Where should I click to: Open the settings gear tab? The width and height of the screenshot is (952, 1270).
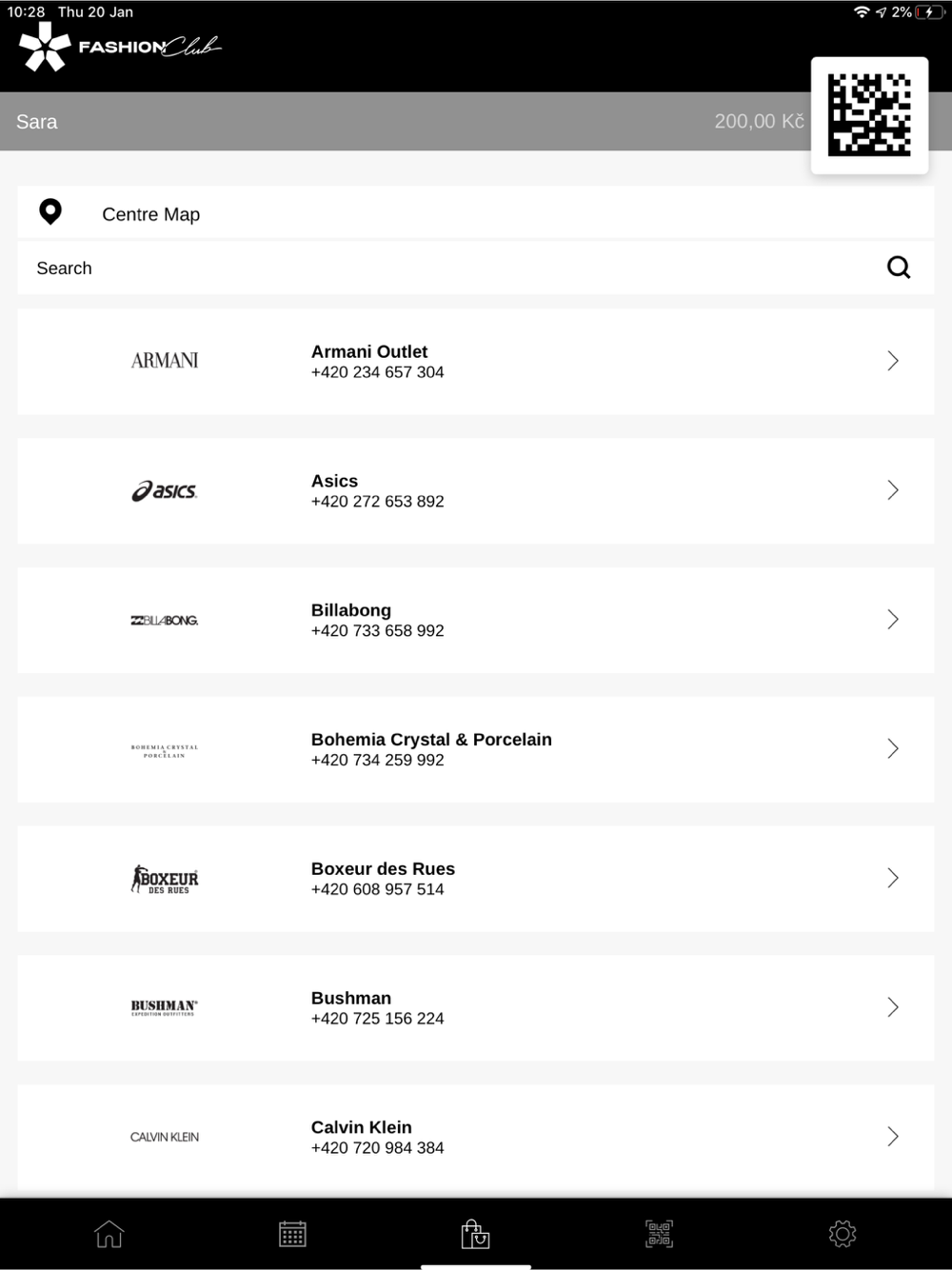click(x=843, y=1234)
